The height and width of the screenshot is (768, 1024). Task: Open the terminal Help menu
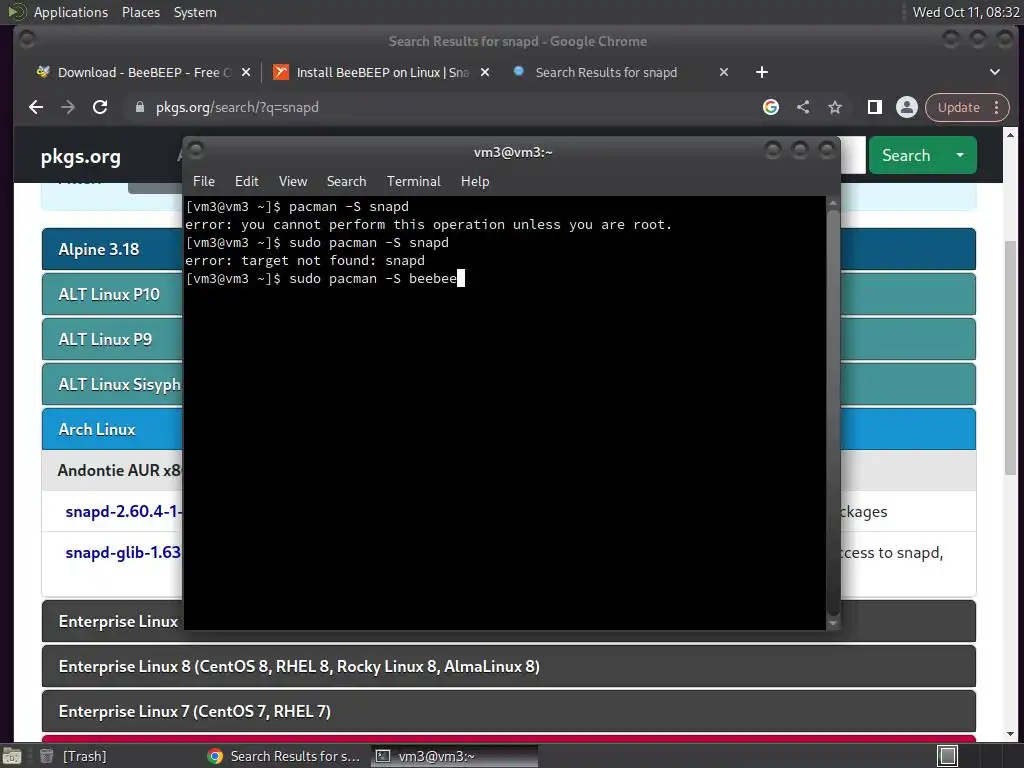pyautogui.click(x=475, y=182)
